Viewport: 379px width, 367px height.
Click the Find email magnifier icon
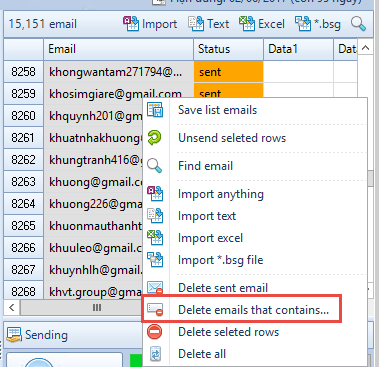coord(155,166)
